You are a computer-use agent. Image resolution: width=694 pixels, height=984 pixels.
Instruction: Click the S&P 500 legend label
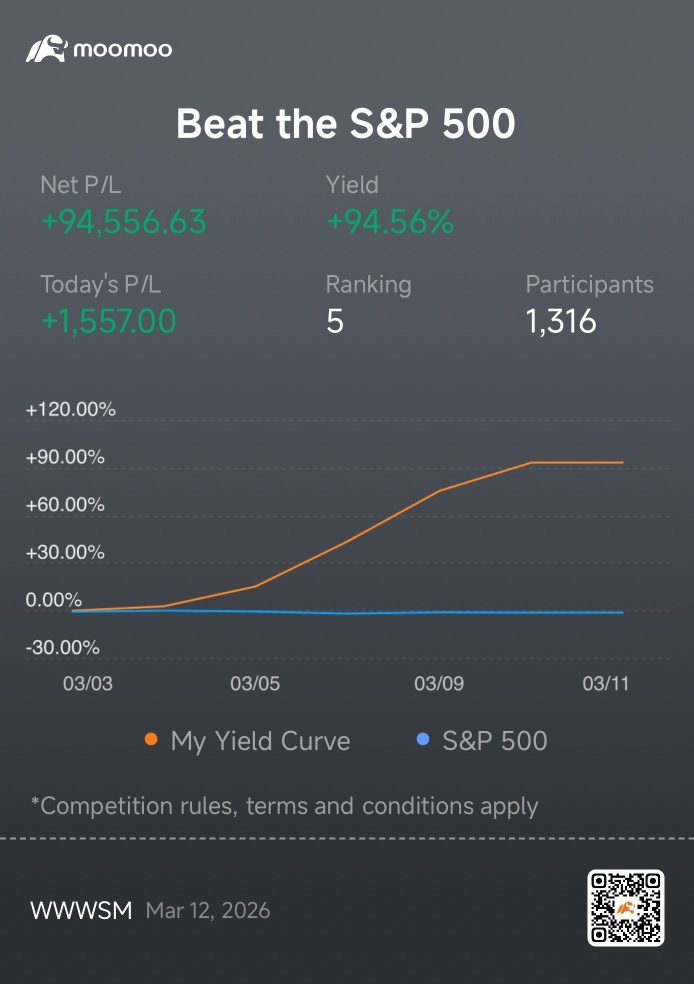point(495,741)
